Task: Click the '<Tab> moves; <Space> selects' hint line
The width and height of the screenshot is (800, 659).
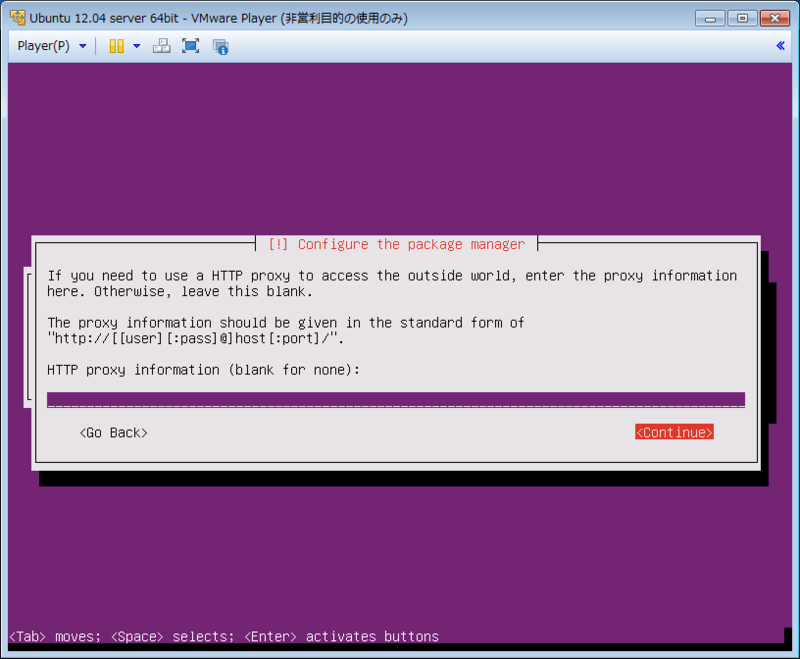Action: point(224,637)
